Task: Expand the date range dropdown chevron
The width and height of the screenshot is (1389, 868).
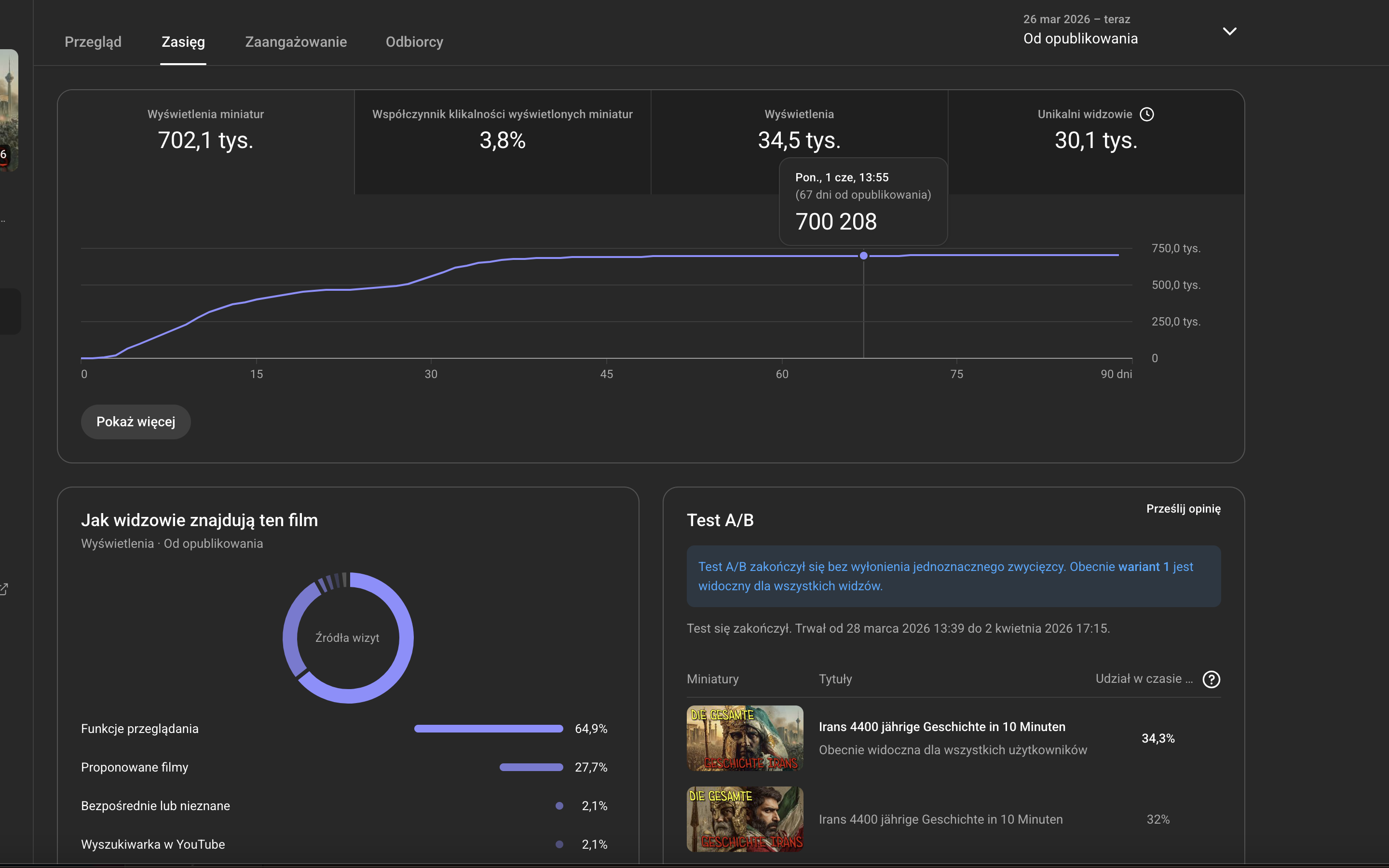Action: tap(1229, 31)
